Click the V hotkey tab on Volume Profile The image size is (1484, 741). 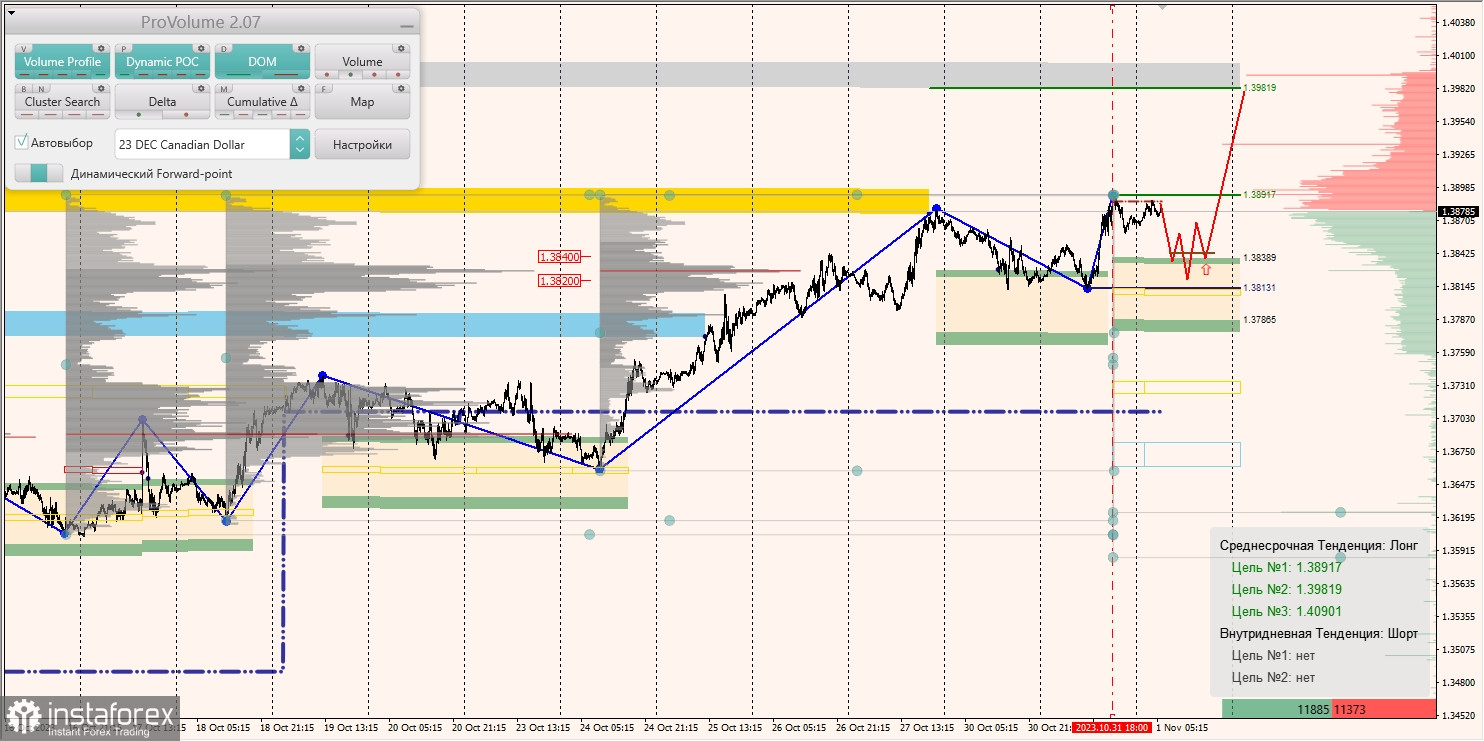click(x=24, y=49)
